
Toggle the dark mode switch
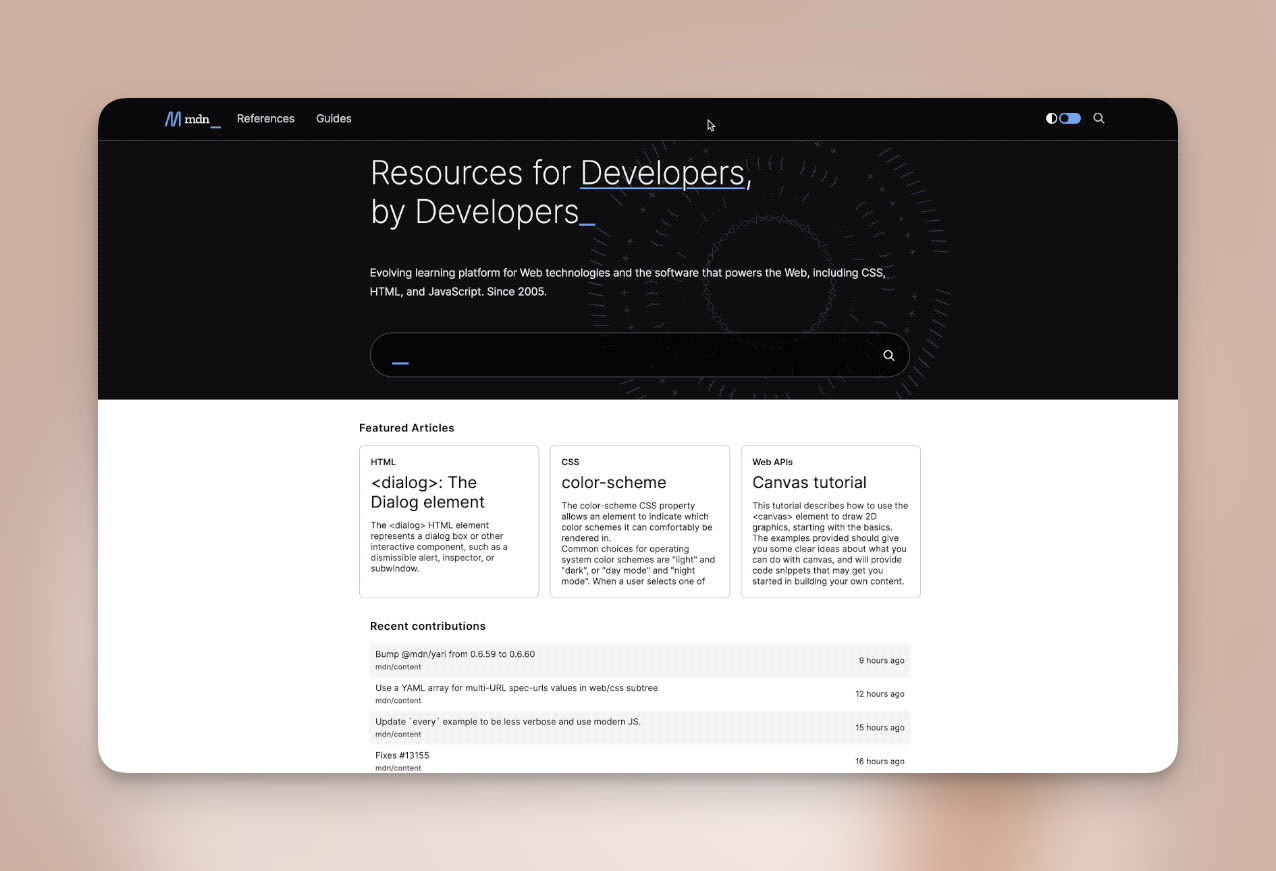(1070, 118)
